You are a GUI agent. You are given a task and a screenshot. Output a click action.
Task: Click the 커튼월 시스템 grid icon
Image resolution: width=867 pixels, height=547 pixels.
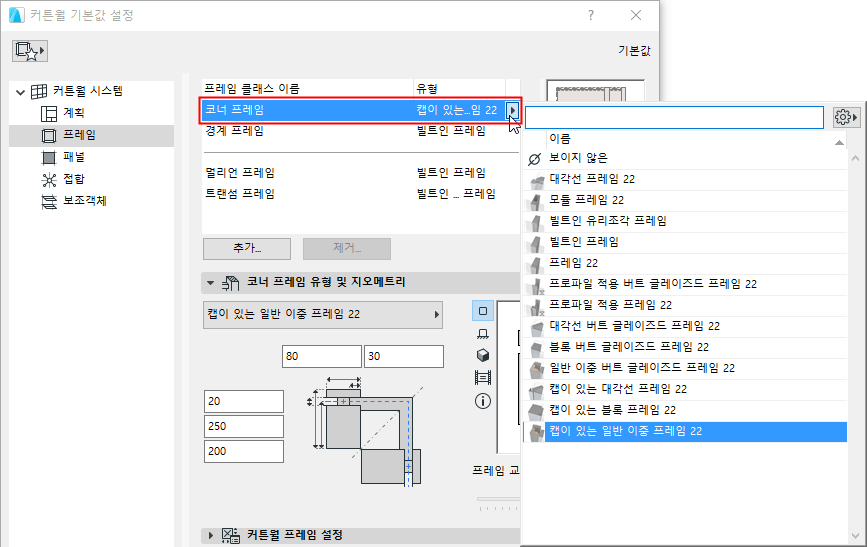[39, 91]
